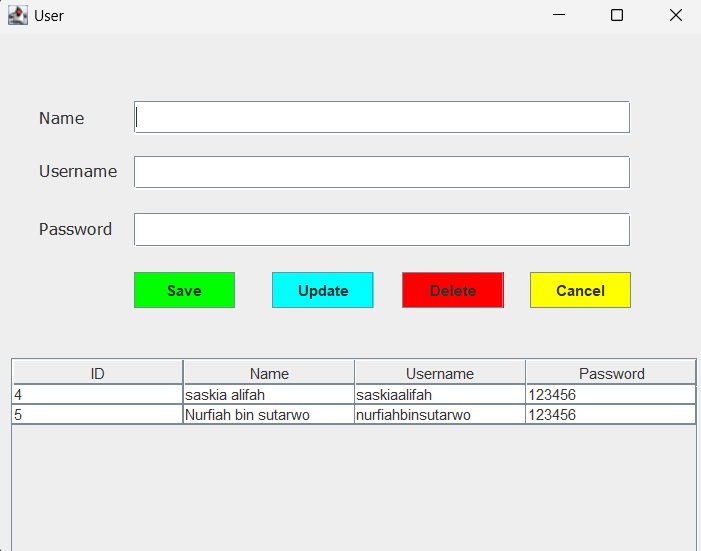Click the Password column header
The height and width of the screenshot is (551, 701).
click(611, 373)
